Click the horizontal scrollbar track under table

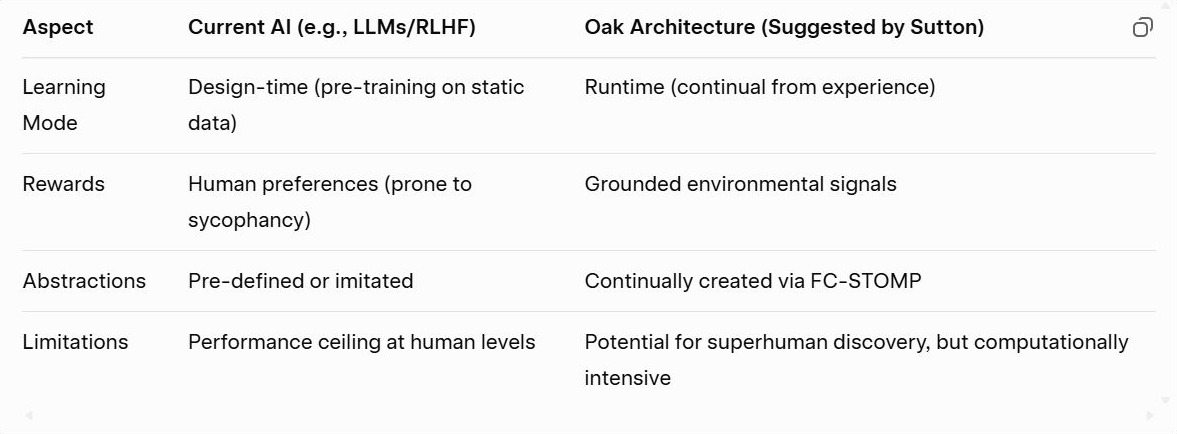point(589,415)
